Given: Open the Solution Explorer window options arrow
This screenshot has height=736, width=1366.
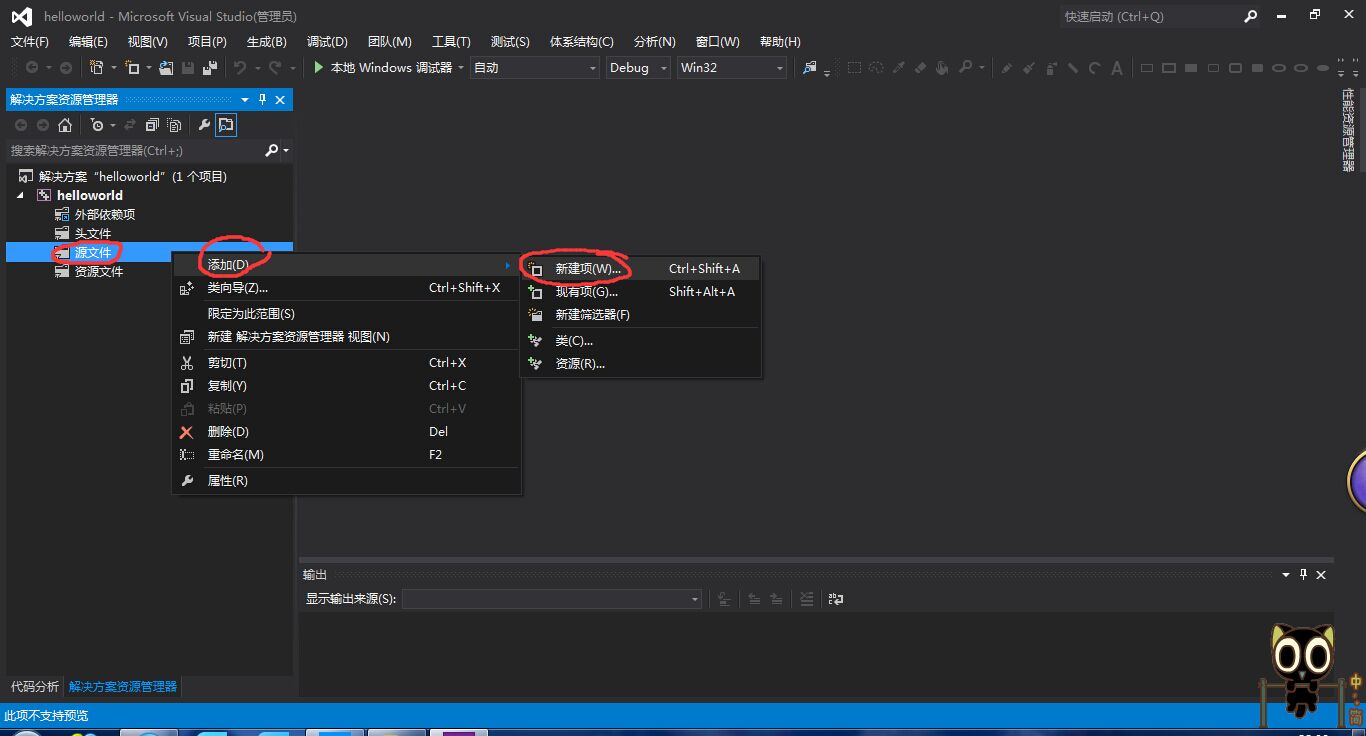Looking at the screenshot, I should pyautogui.click(x=245, y=100).
